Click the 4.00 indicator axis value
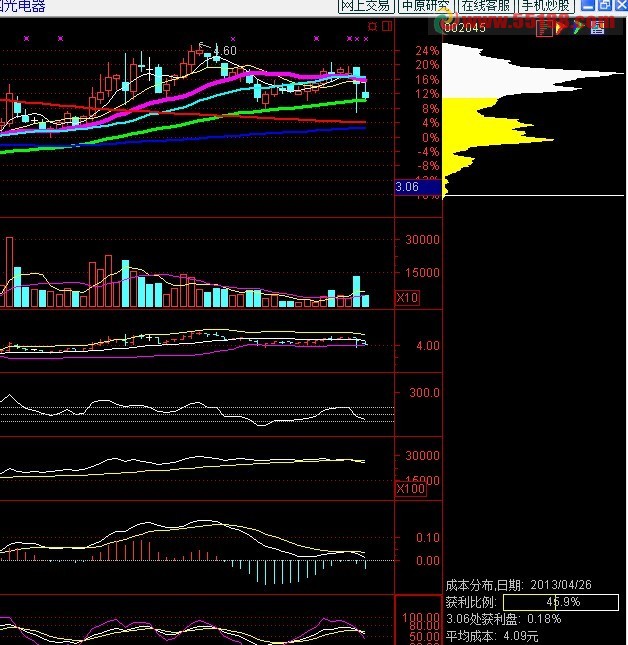Viewport: 628px width, 645px height. click(428, 346)
